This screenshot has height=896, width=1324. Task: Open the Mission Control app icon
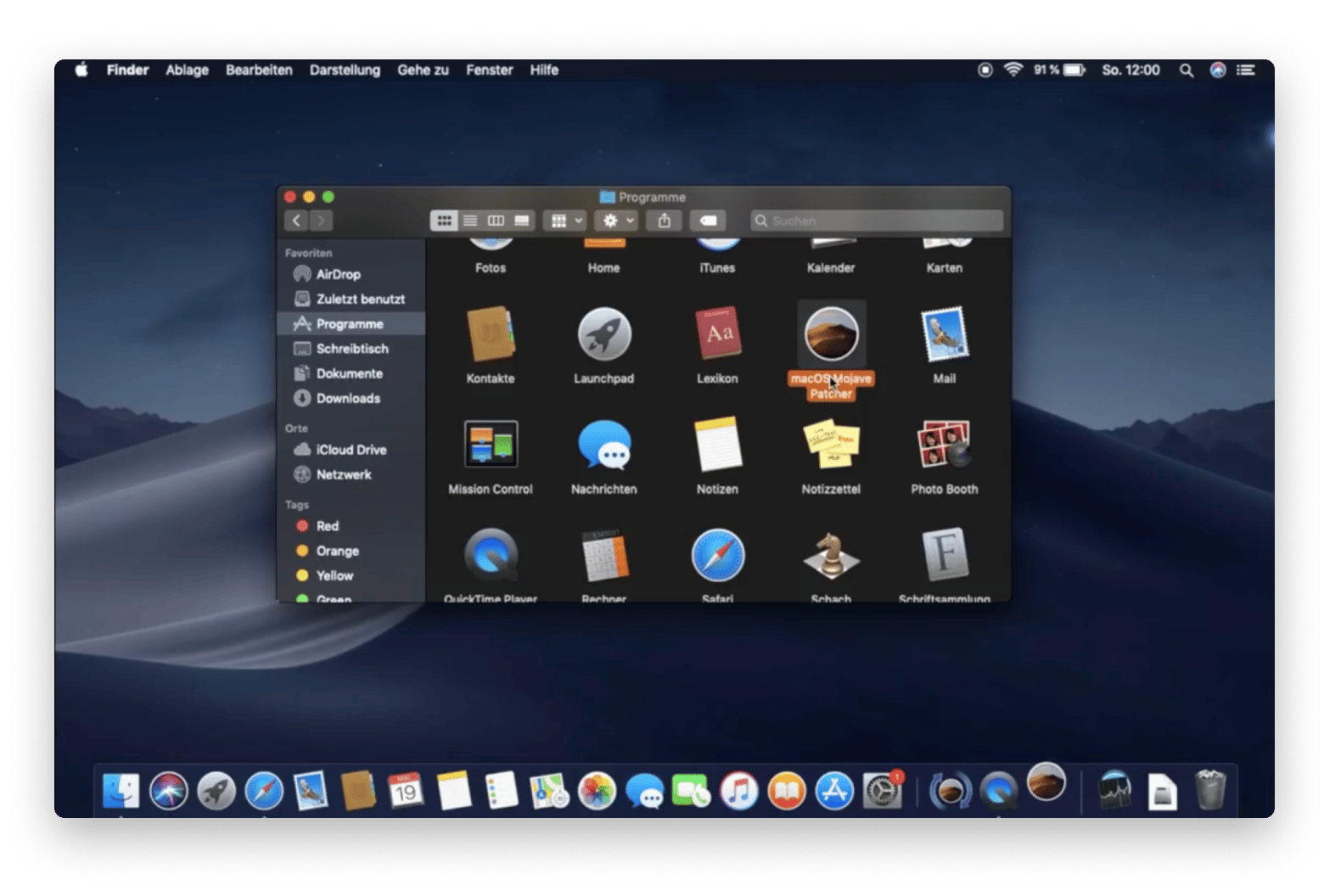[491, 444]
